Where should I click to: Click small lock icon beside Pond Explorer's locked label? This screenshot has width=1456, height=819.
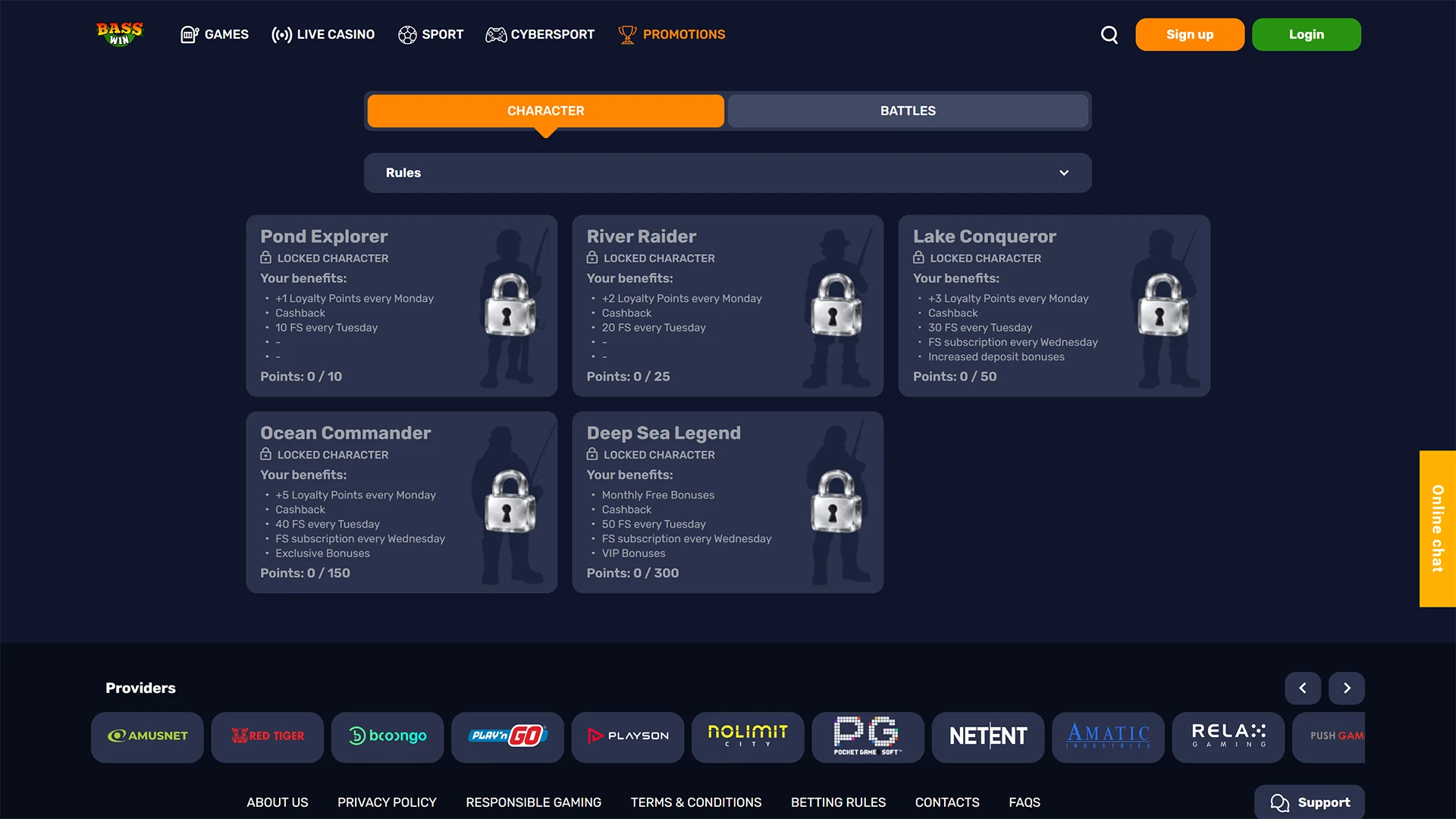coord(265,258)
